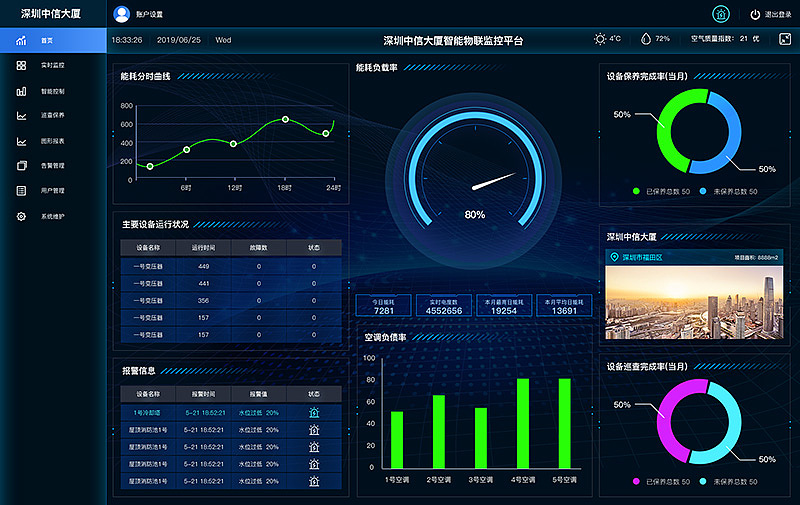
Task: Click the power icon for logout
Action: click(755, 14)
